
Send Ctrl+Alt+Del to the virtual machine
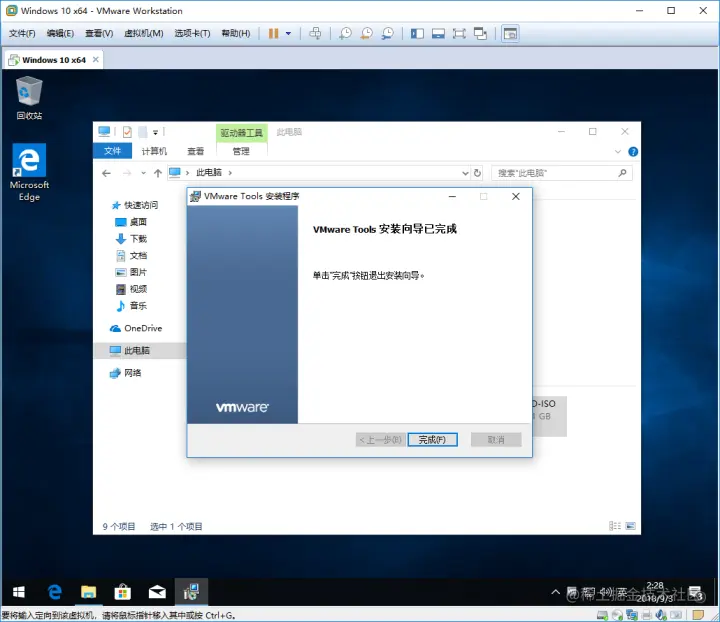[x=315, y=34]
